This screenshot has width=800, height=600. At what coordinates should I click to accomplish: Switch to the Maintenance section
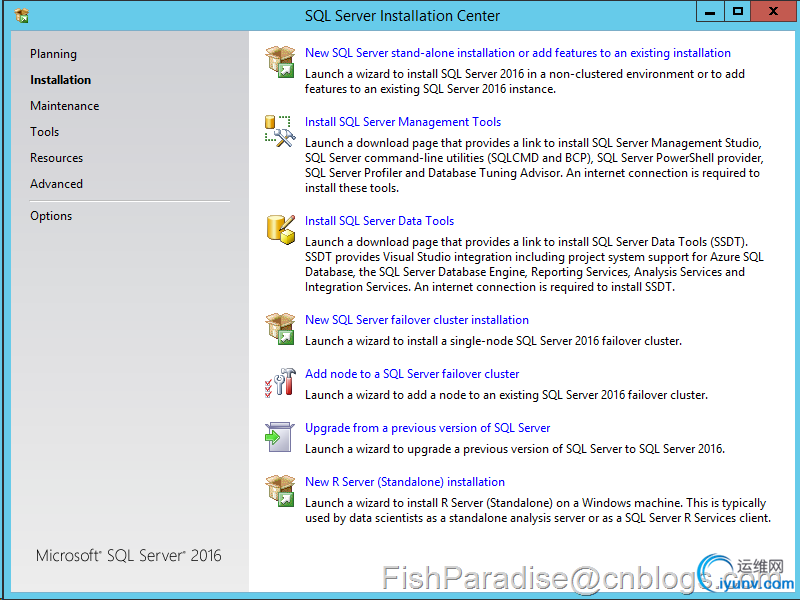(x=65, y=106)
